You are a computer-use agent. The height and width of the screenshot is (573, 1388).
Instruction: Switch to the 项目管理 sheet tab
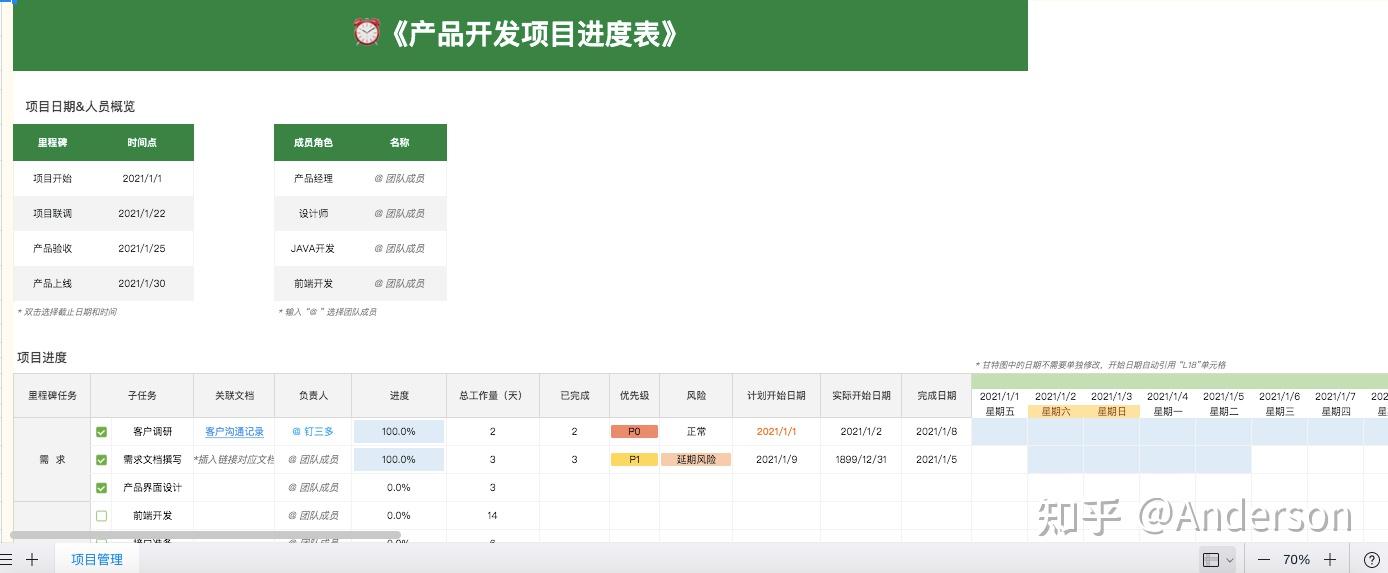[97, 560]
